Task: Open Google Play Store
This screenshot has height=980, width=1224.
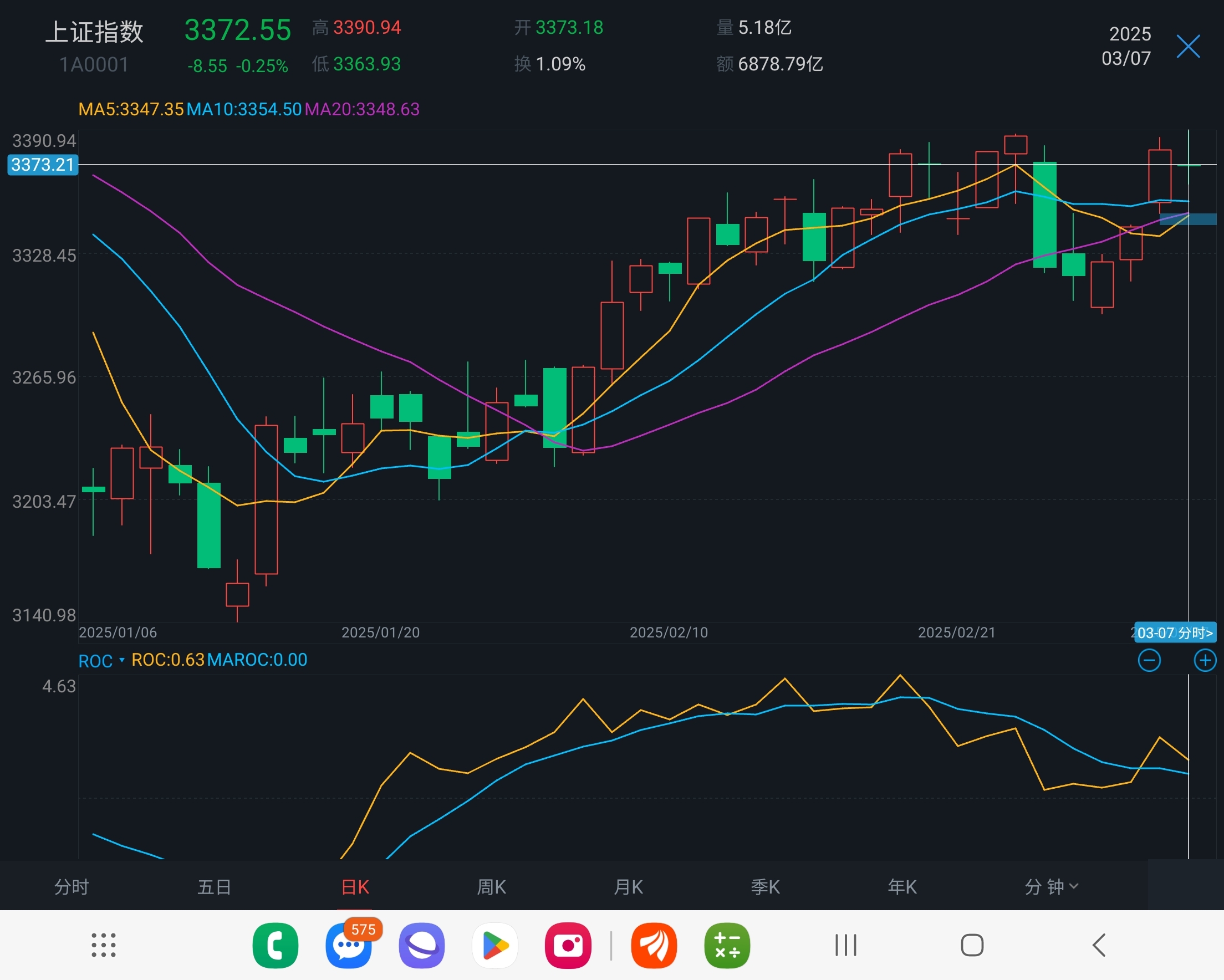Action: pos(494,946)
